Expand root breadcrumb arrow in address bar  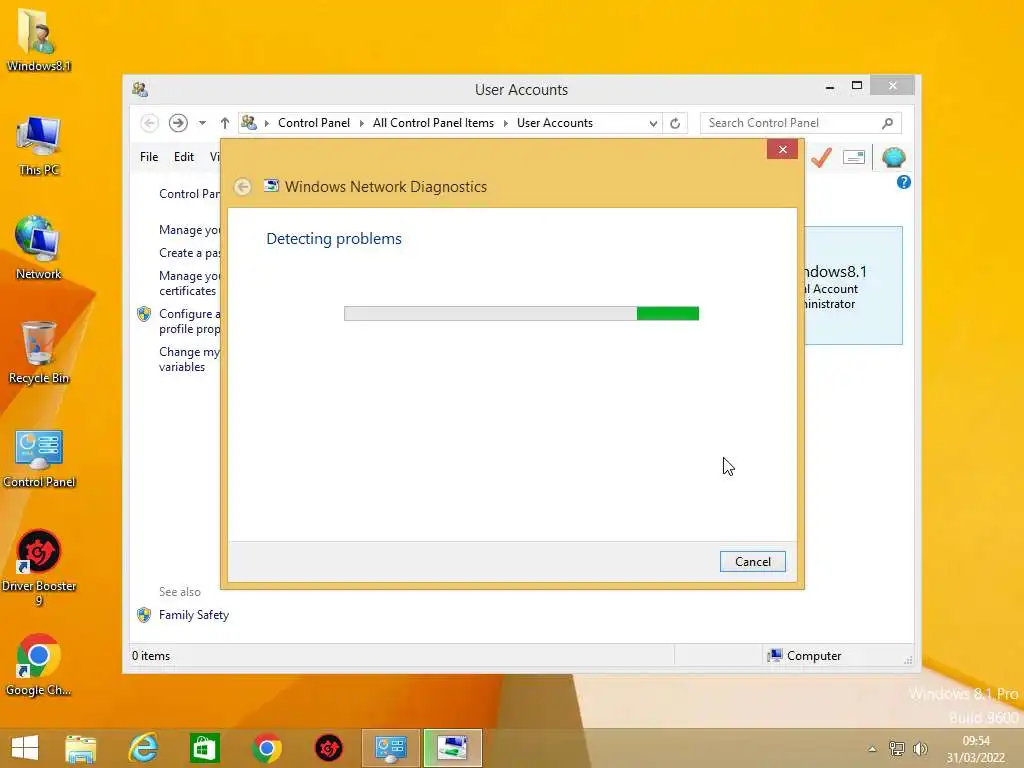(266, 123)
